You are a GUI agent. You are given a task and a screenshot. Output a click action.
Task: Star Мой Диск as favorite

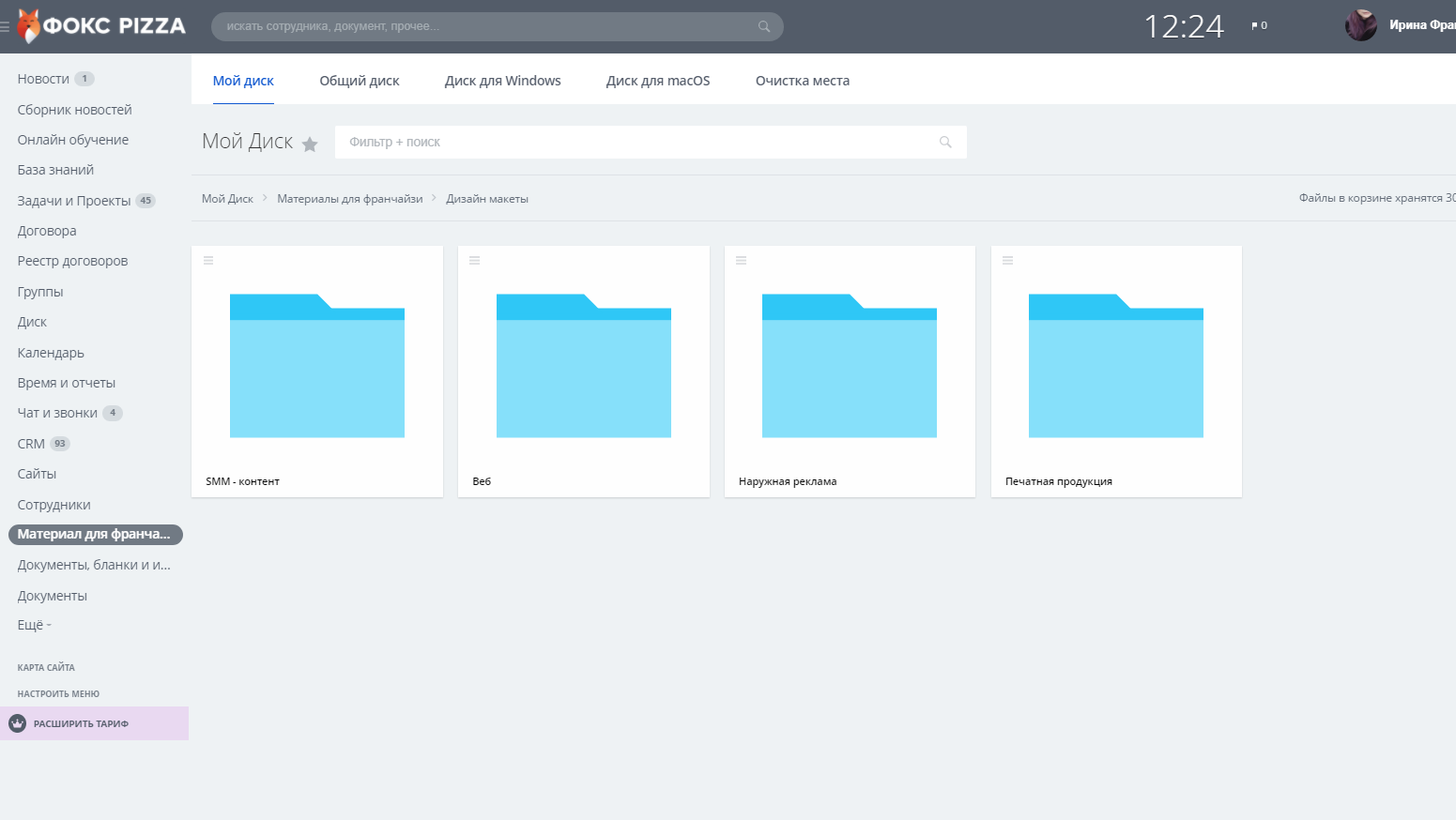coord(310,144)
